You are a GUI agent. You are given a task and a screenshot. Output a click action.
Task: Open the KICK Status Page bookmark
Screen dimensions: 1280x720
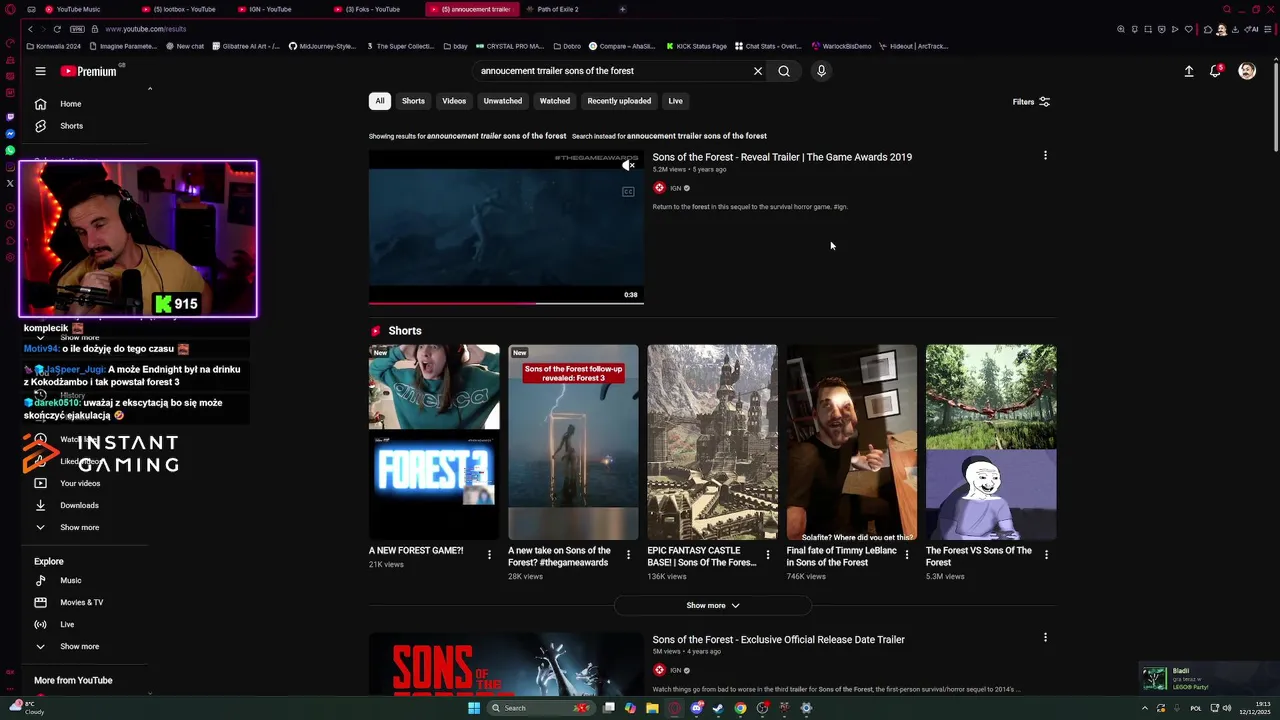696,46
